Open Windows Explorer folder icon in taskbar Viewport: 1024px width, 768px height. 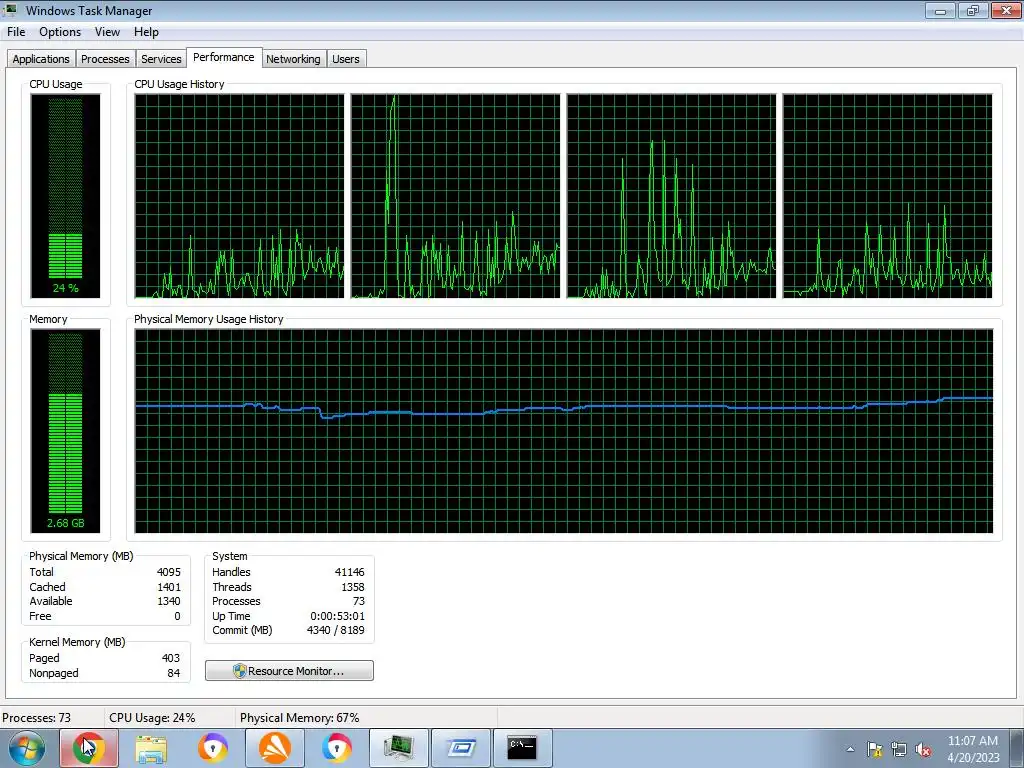(151, 748)
